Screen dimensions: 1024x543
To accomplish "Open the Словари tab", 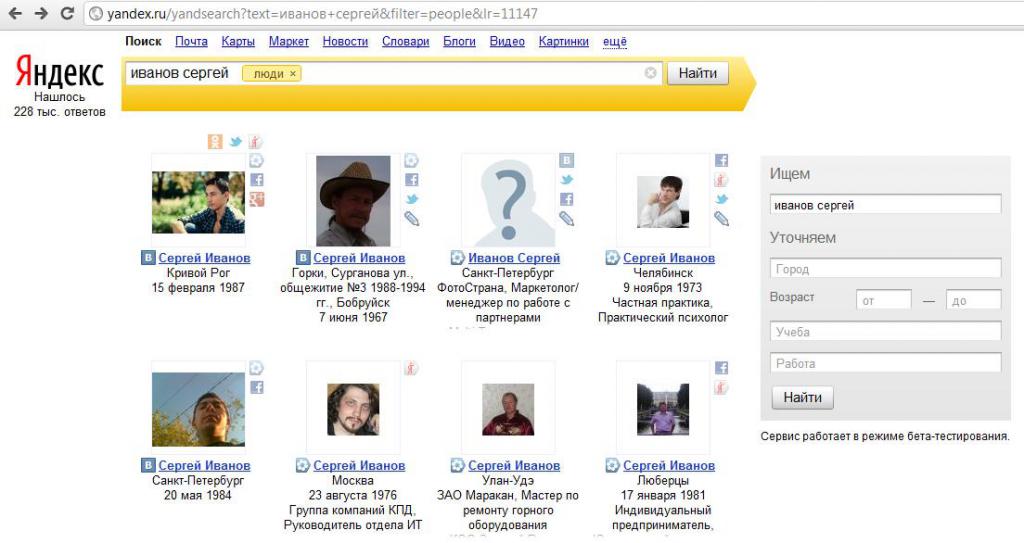I will (406, 41).
